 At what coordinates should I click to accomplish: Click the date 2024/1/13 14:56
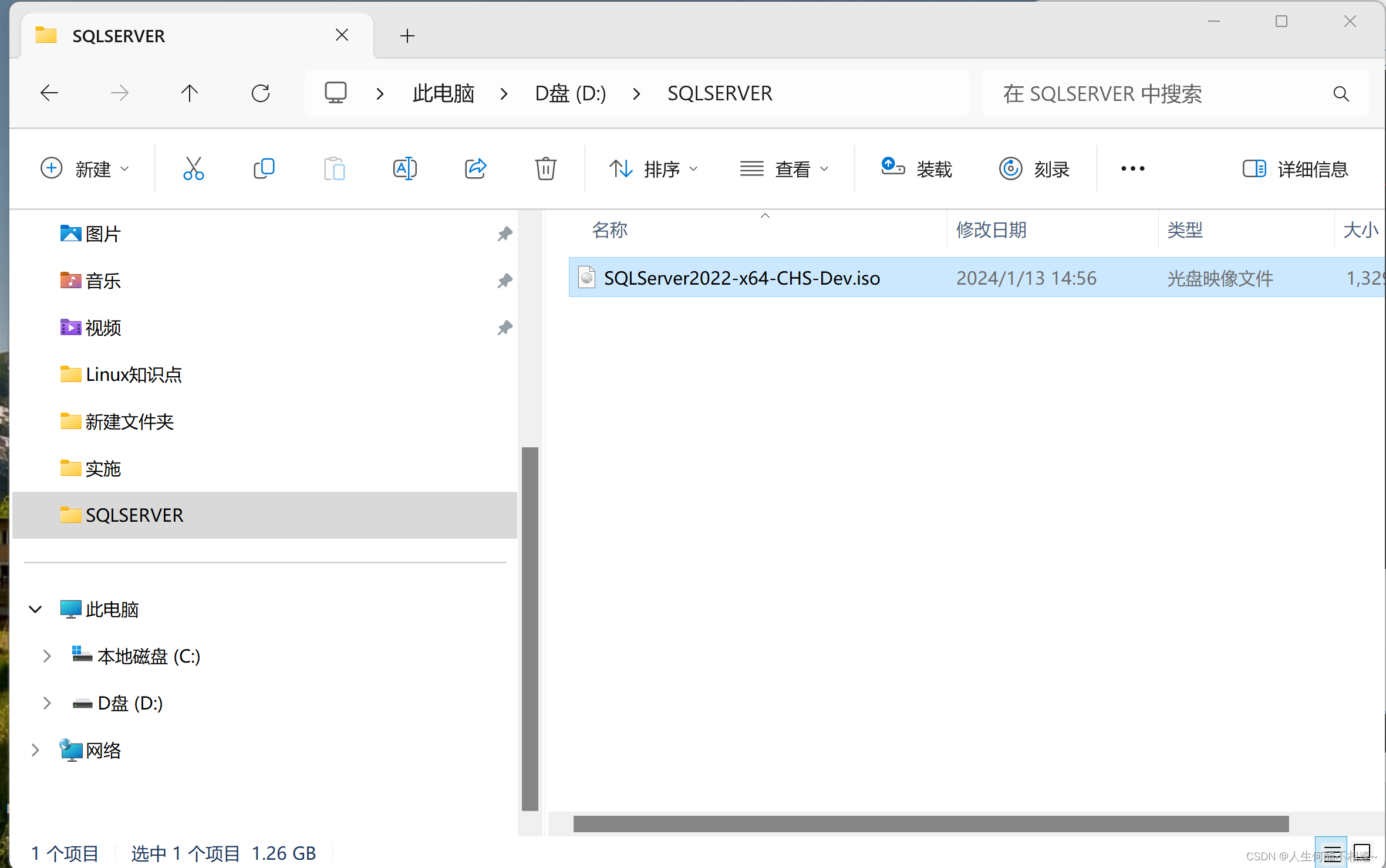(x=1026, y=278)
